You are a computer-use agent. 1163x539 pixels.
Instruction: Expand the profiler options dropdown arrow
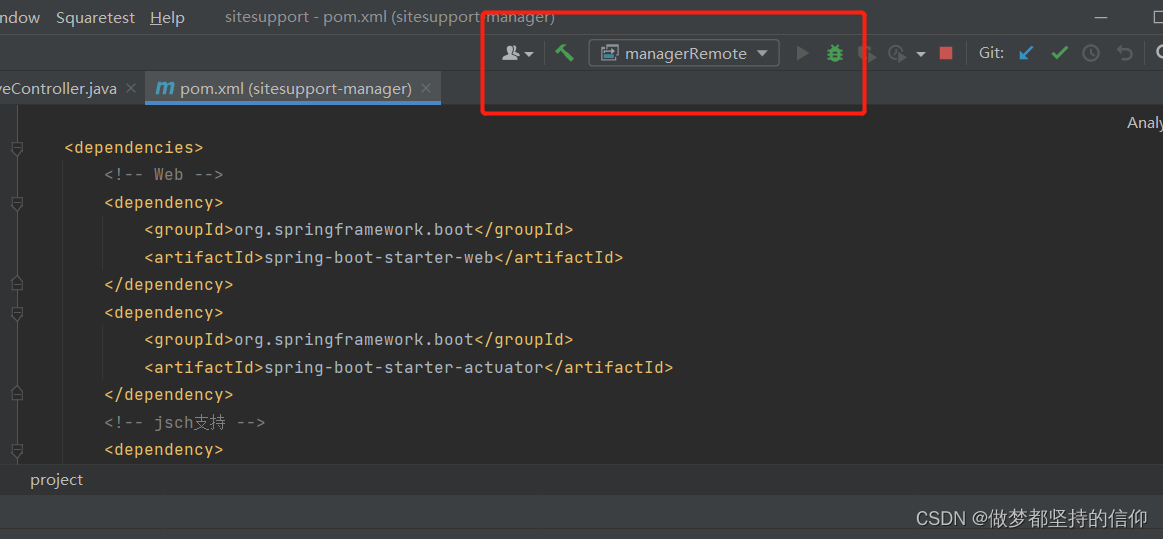(920, 54)
